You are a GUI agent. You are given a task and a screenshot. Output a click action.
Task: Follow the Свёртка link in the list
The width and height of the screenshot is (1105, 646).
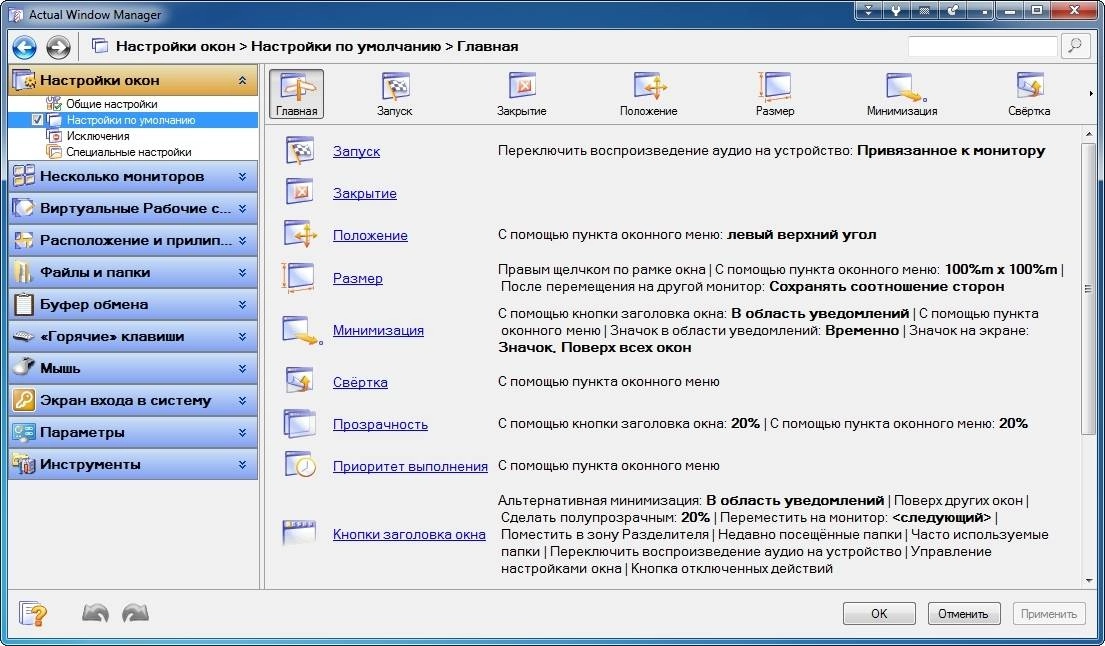click(360, 383)
